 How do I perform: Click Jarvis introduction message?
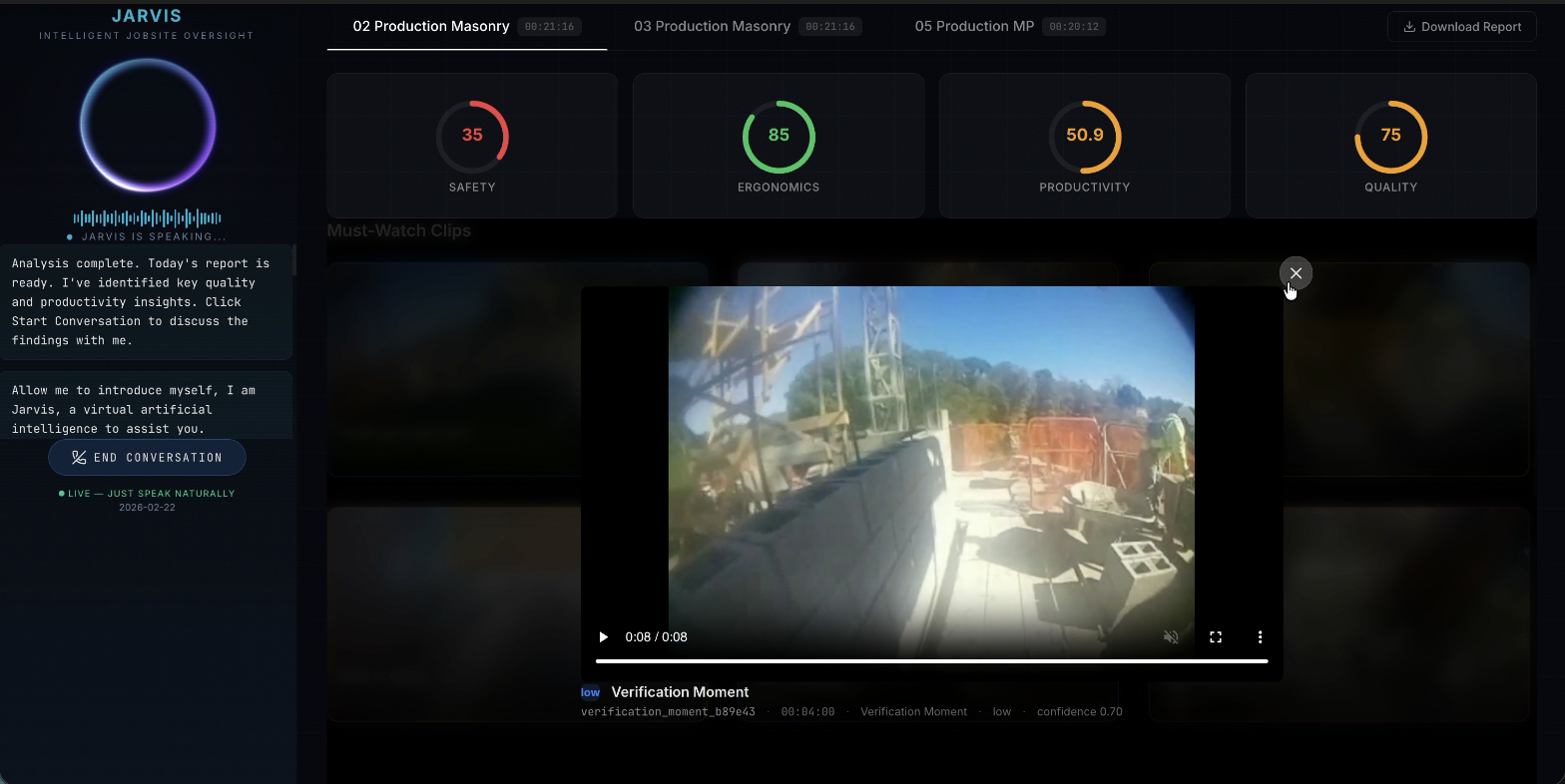[146, 406]
